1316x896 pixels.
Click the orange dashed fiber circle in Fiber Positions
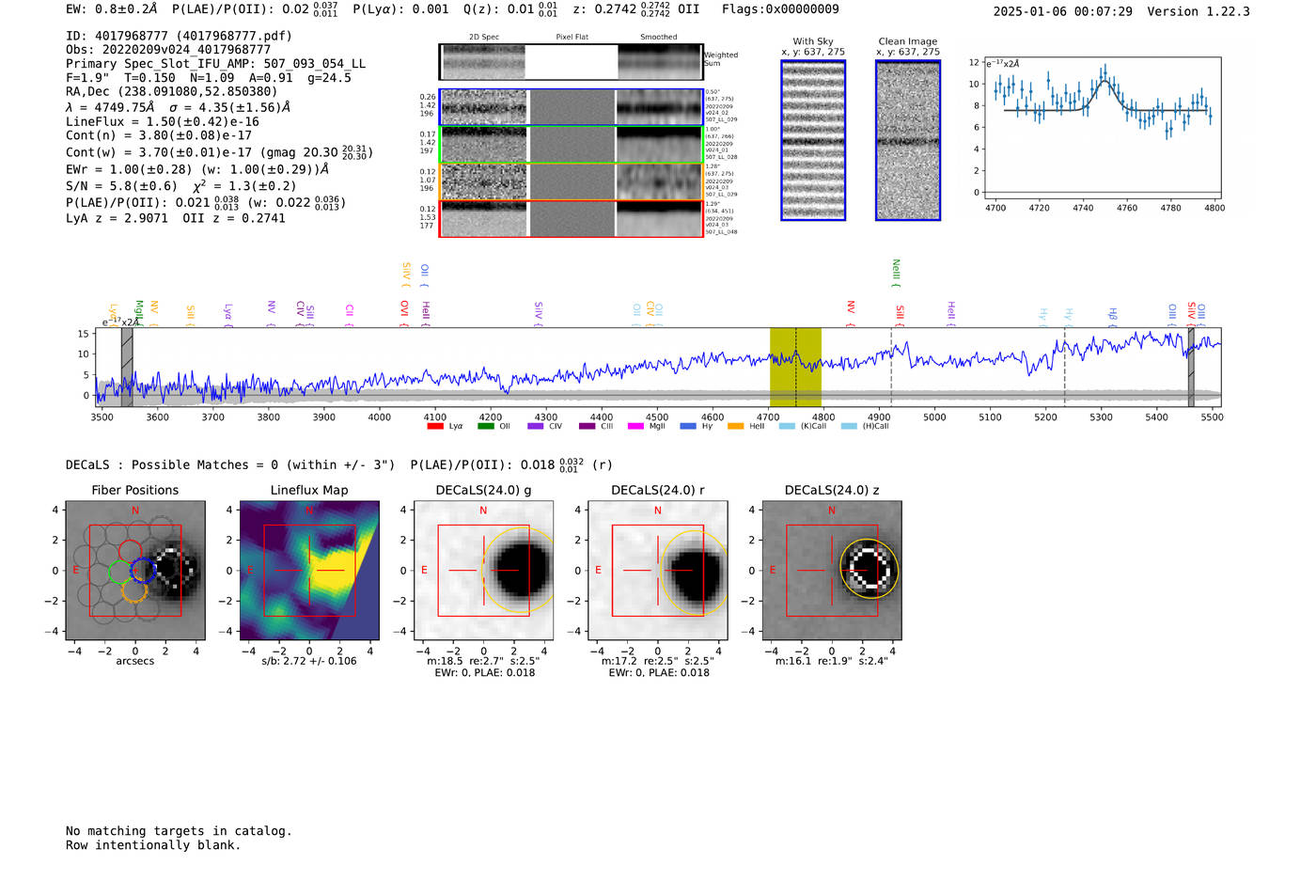coord(133,590)
